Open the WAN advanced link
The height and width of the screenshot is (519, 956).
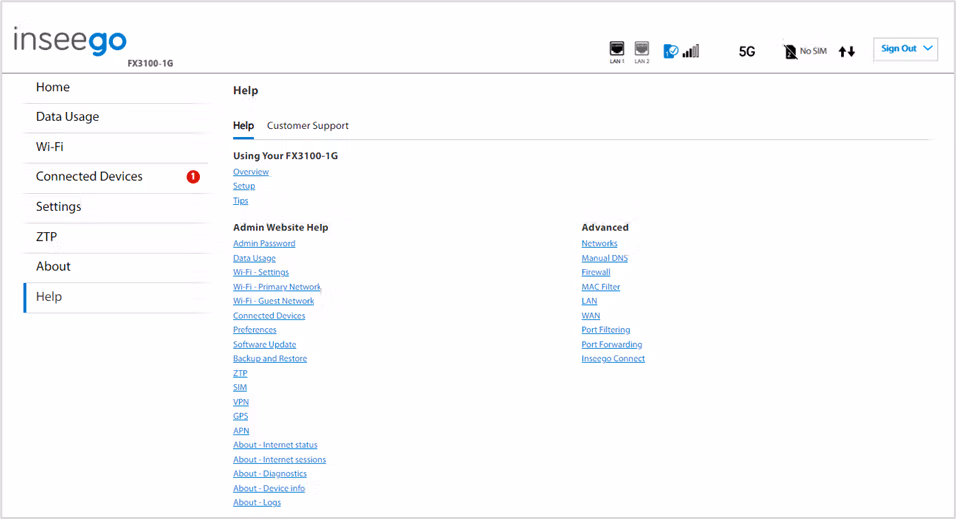click(591, 315)
